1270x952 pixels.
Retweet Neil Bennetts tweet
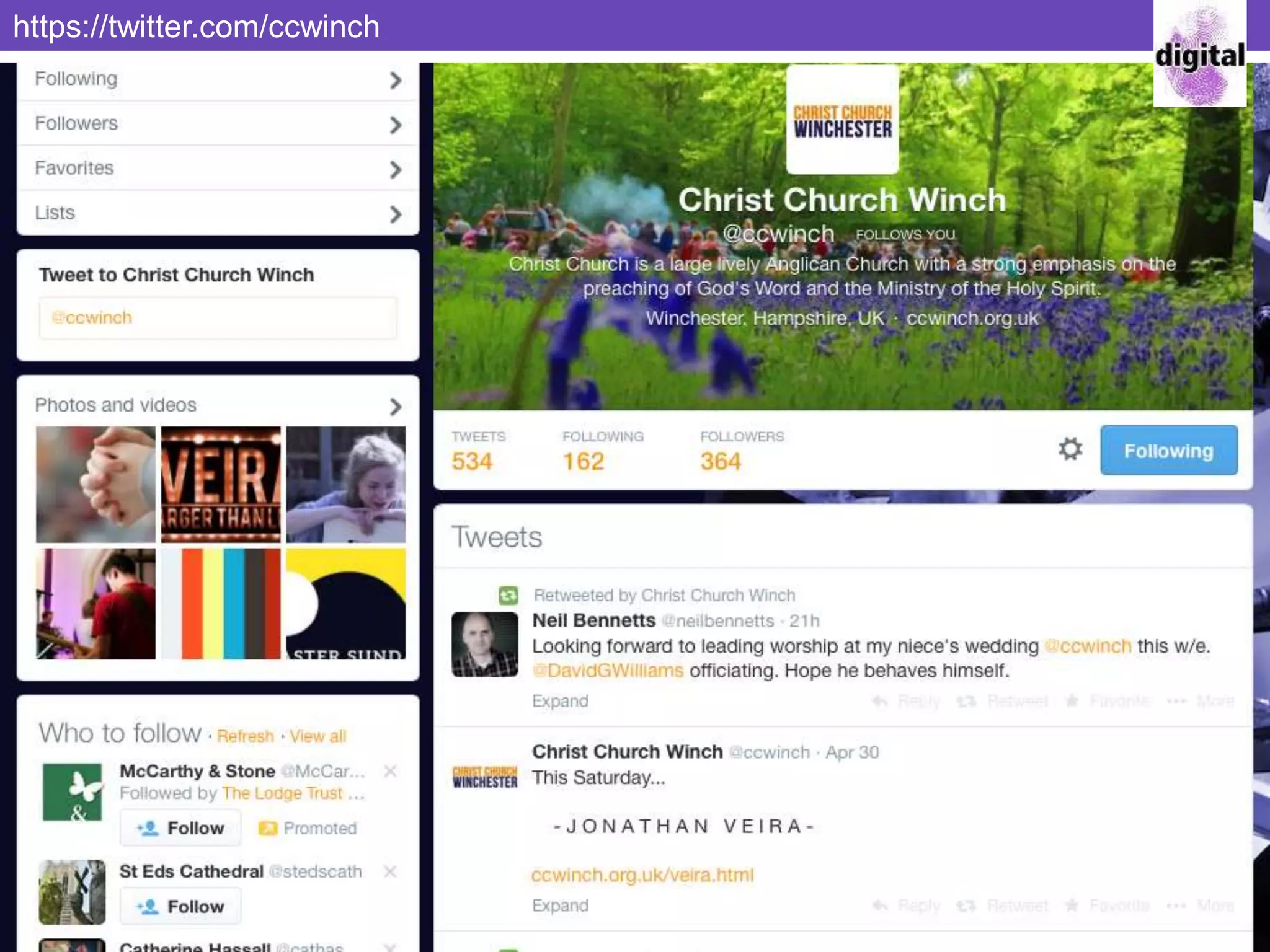point(1002,701)
